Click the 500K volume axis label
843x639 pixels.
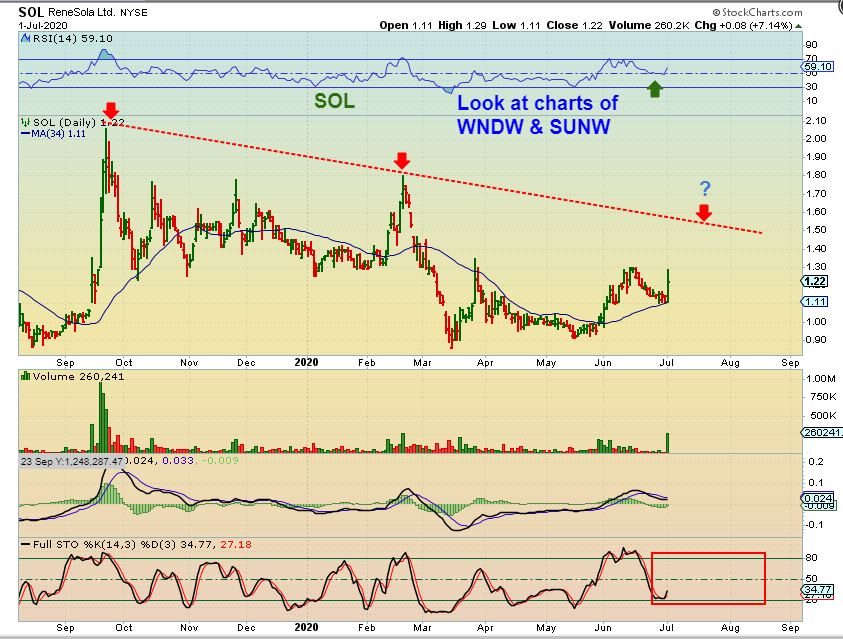pos(821,415)
